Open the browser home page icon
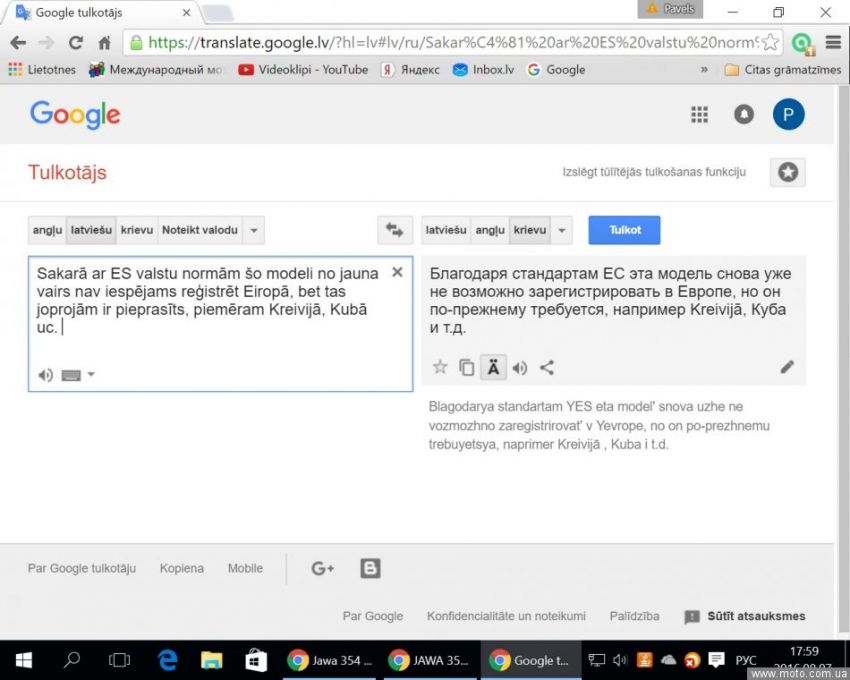 [x=104, y=42]
